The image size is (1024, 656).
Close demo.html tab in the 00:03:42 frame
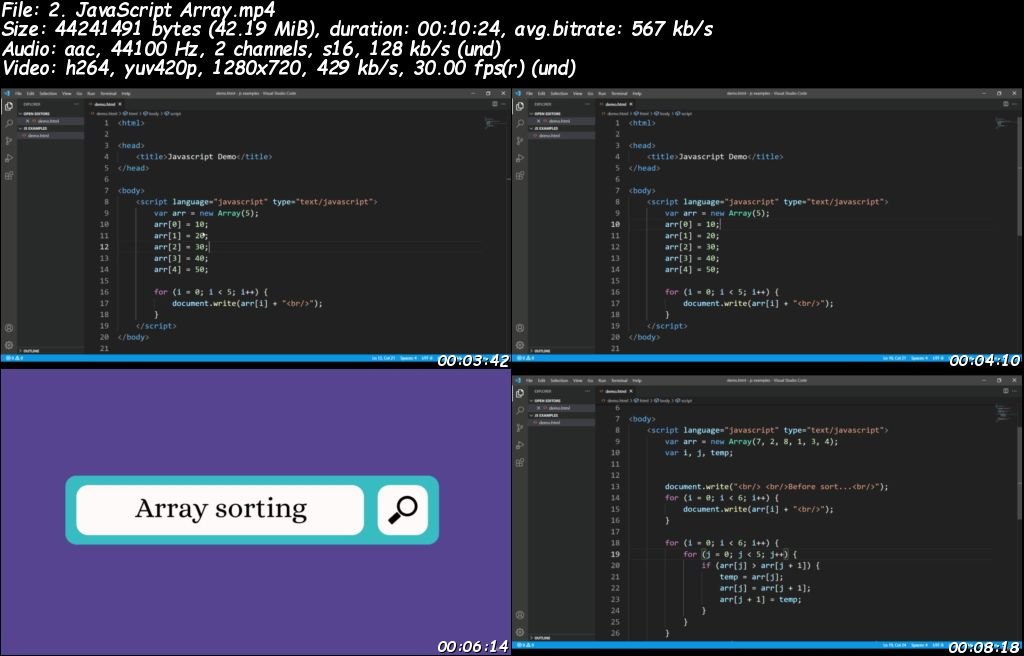coord(120,104)
